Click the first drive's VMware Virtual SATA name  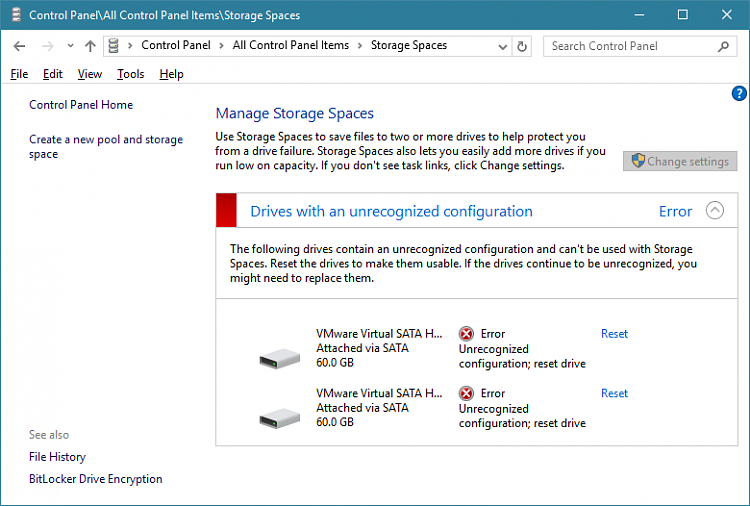379,334
